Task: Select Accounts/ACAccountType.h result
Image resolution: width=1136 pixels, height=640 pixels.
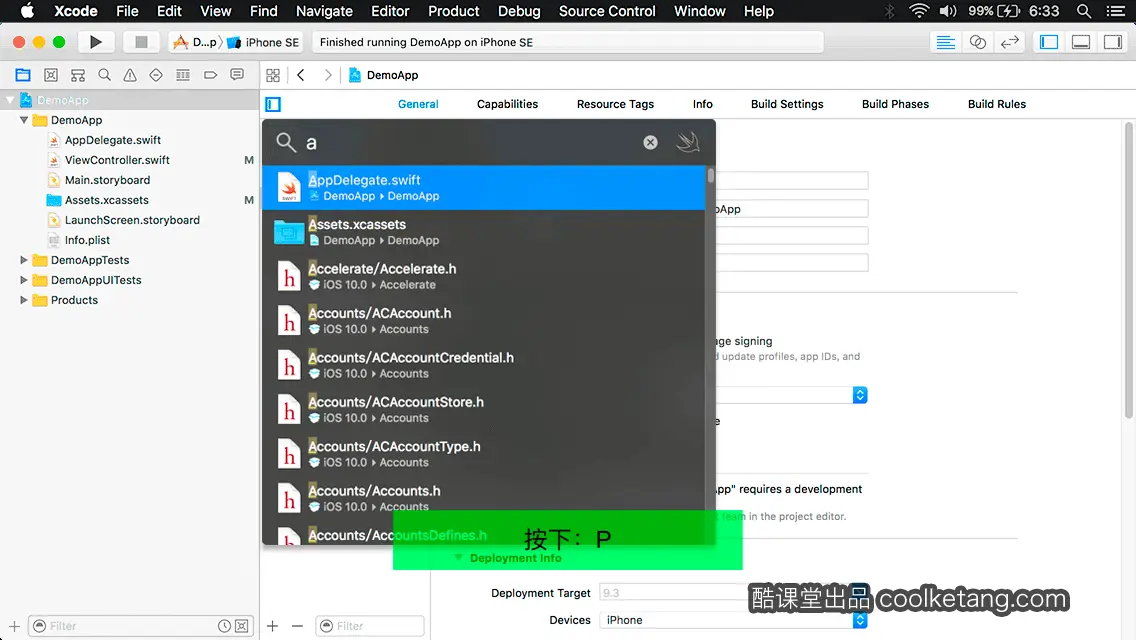Action: (x=484, y=454)
